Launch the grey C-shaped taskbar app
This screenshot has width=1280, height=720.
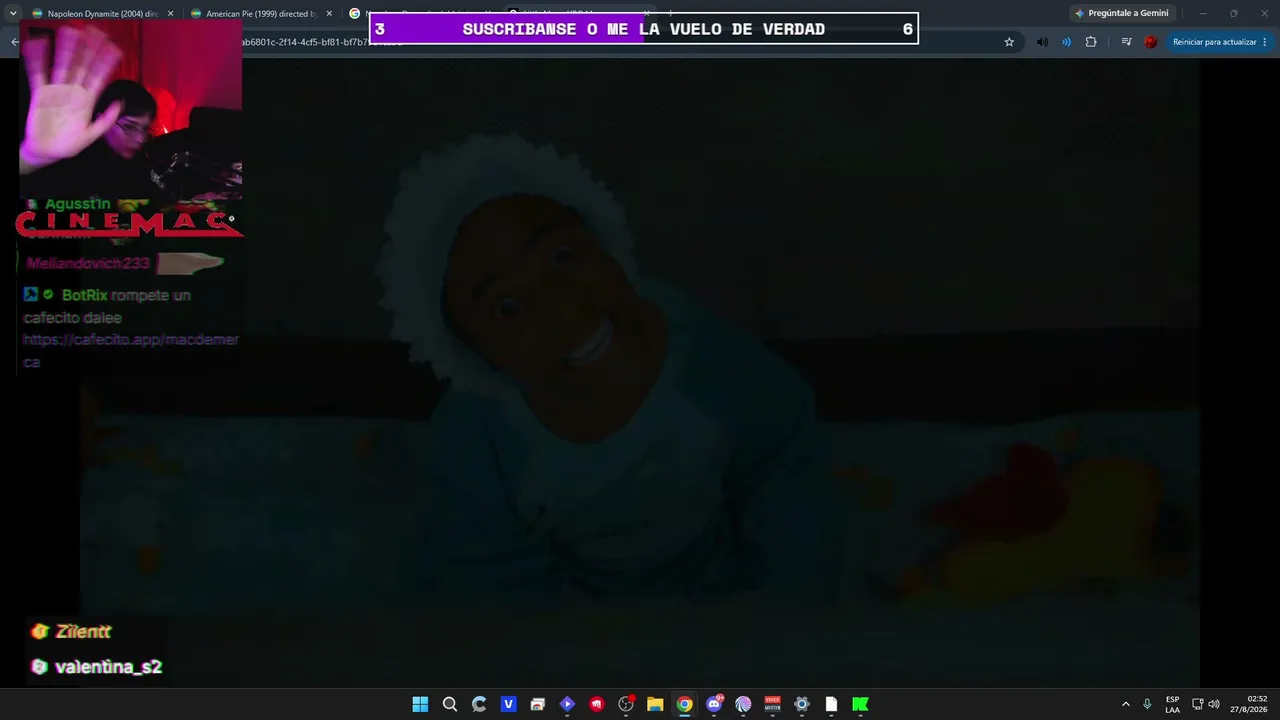click(x=479, y=704)
